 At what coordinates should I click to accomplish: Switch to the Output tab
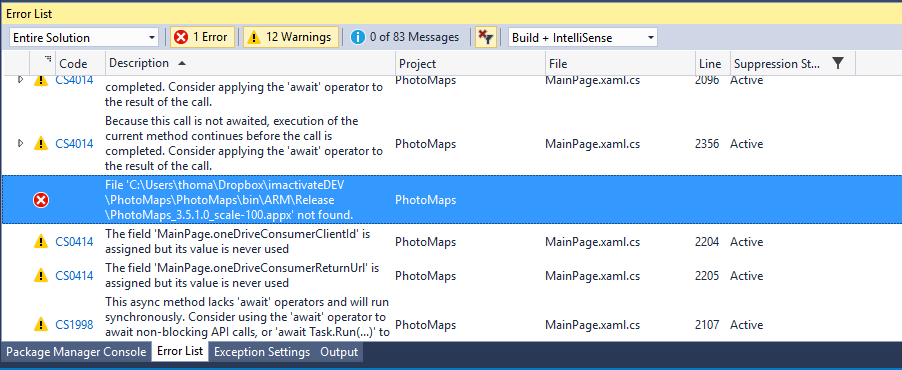(339, 352)
